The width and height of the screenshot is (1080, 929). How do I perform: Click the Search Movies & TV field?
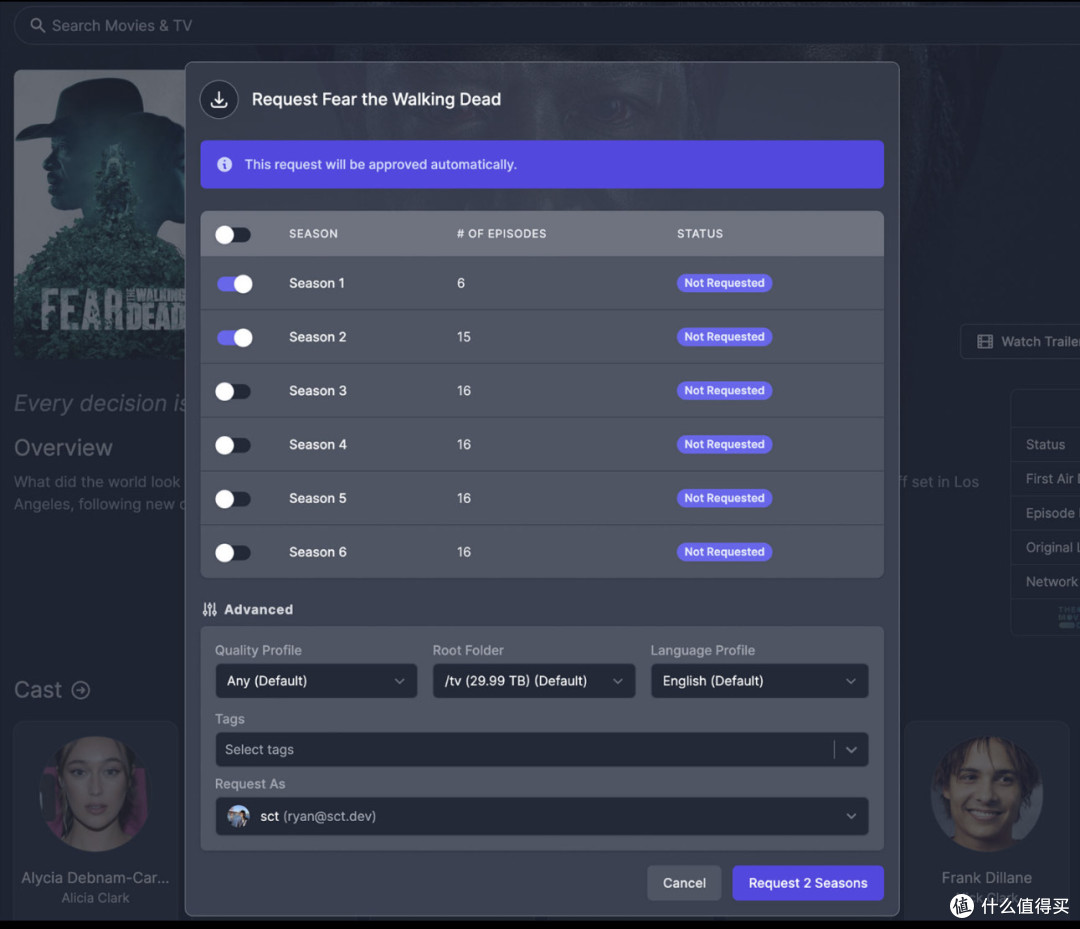coord(547,25)
